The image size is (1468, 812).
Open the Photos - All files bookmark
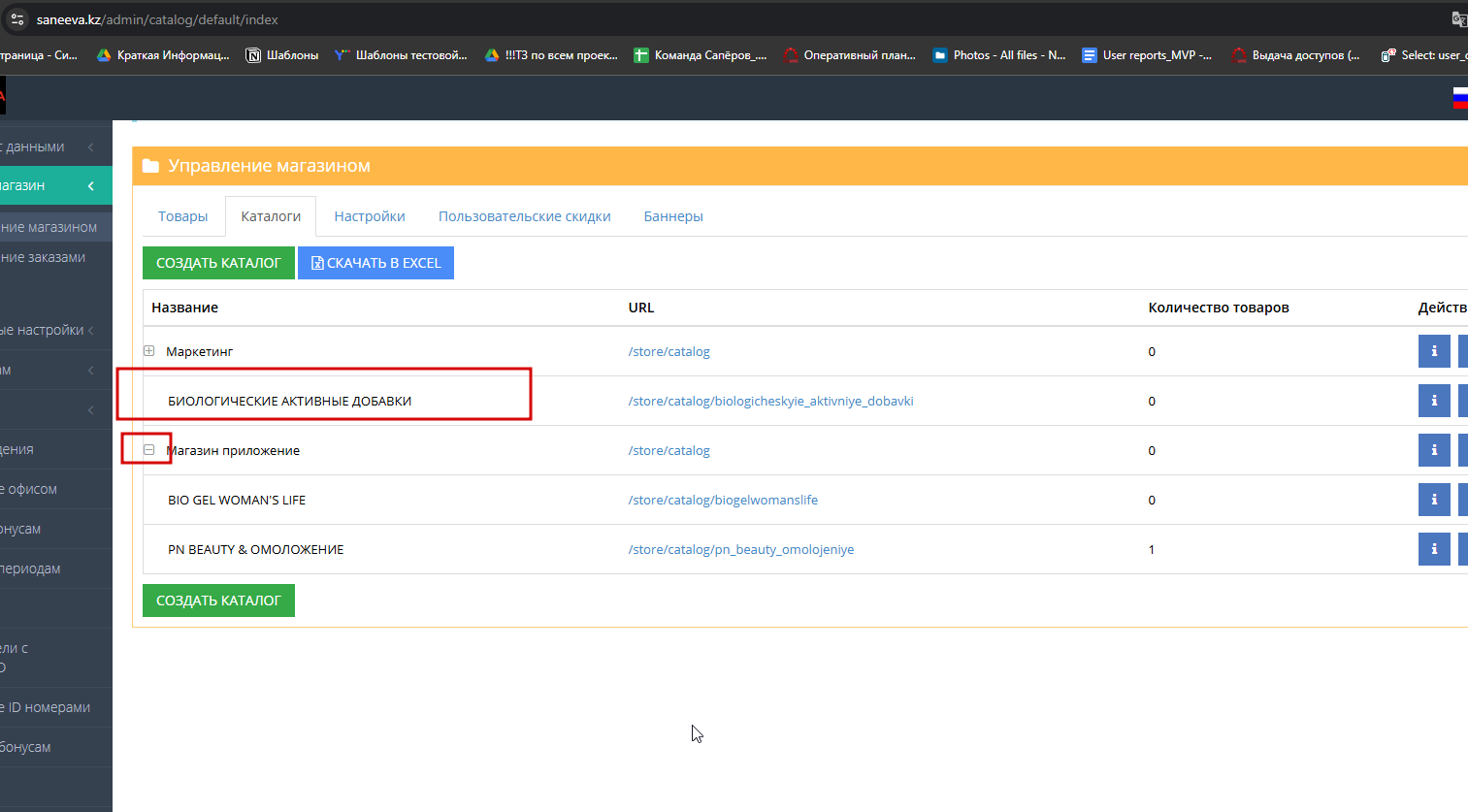click(x=999, y=55)
